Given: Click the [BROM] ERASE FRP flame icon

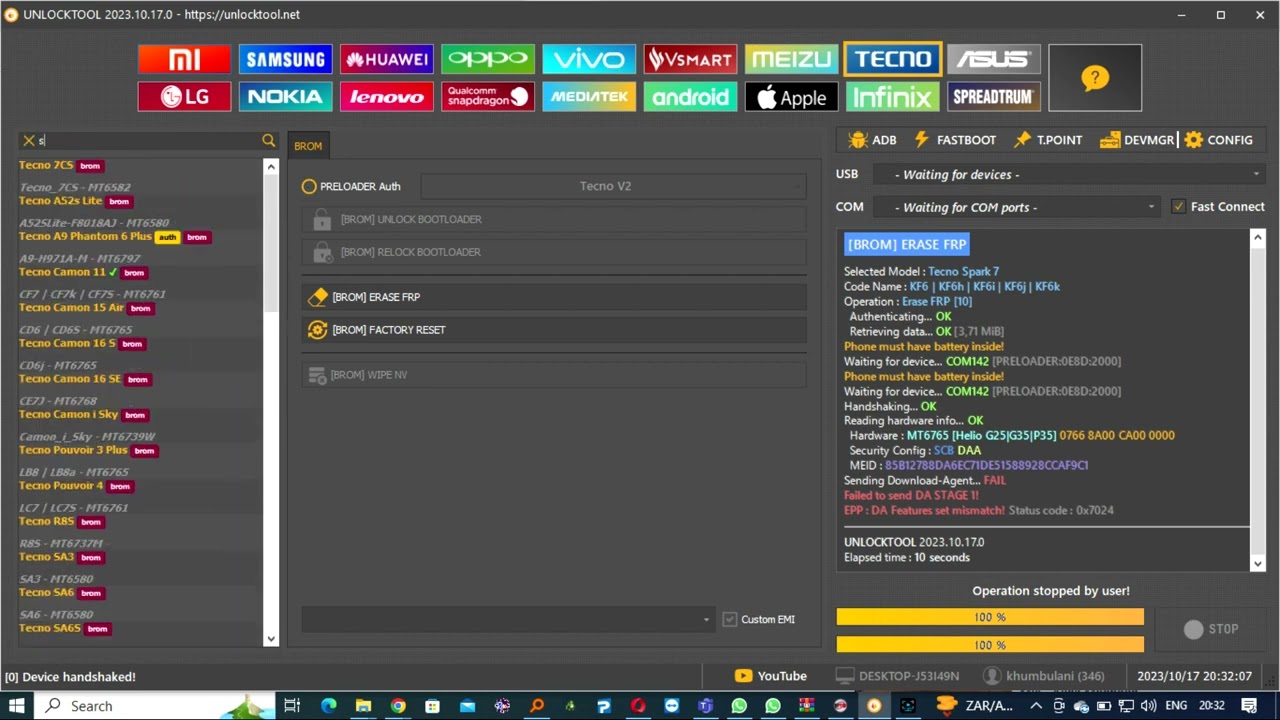Looking at the screenshot, I should [x=317, y=297].
